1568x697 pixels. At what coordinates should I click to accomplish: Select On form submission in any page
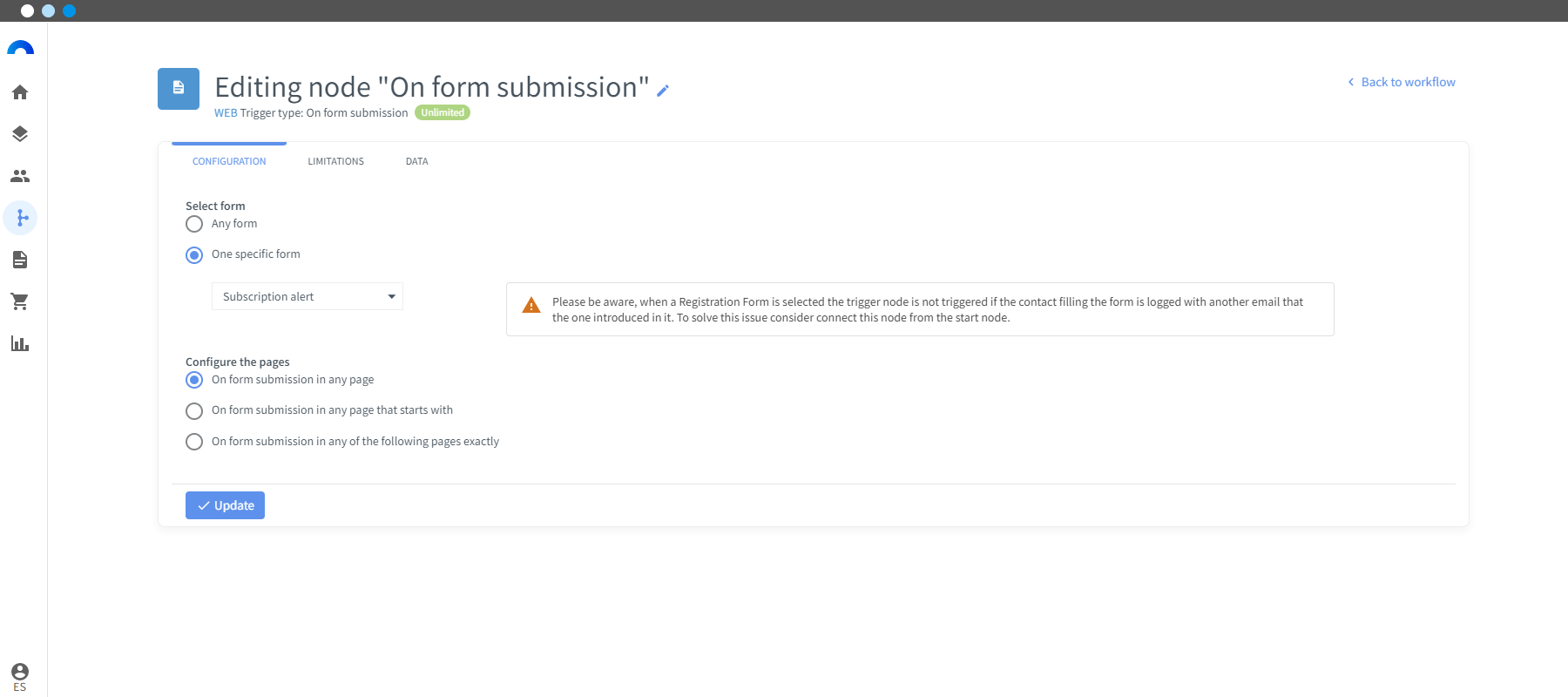pos(194,380)
